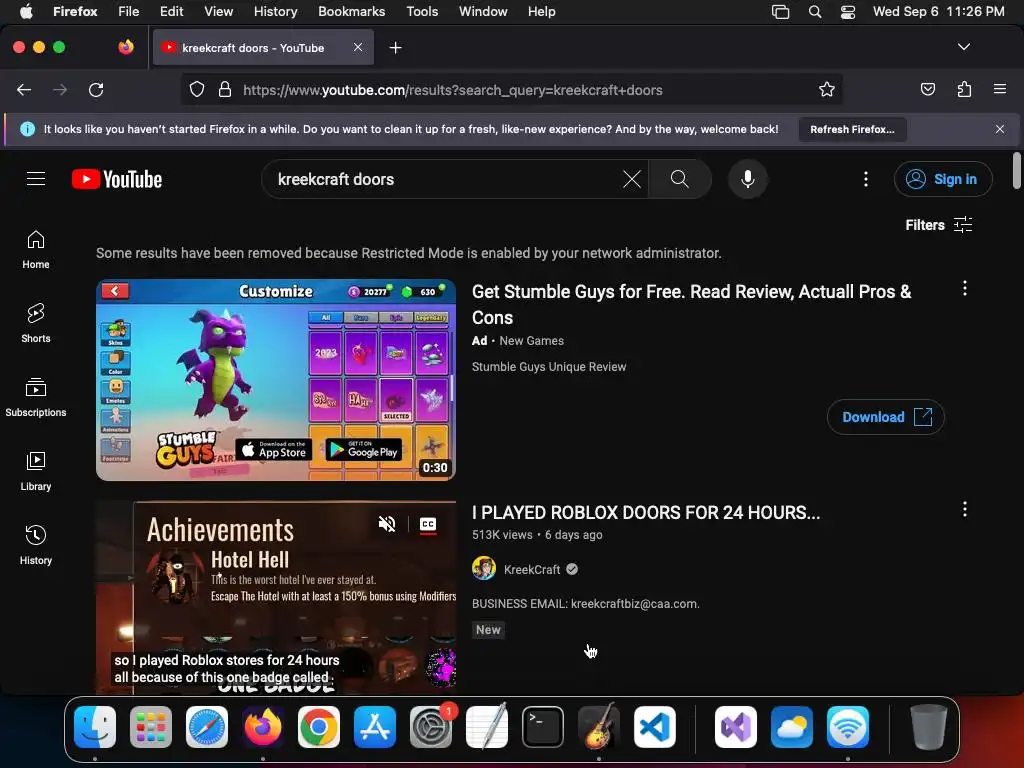The height and width of the screenshot is (768, 1024).
Task: Toggle closed captions on video preview
Action: coord(428,524)
